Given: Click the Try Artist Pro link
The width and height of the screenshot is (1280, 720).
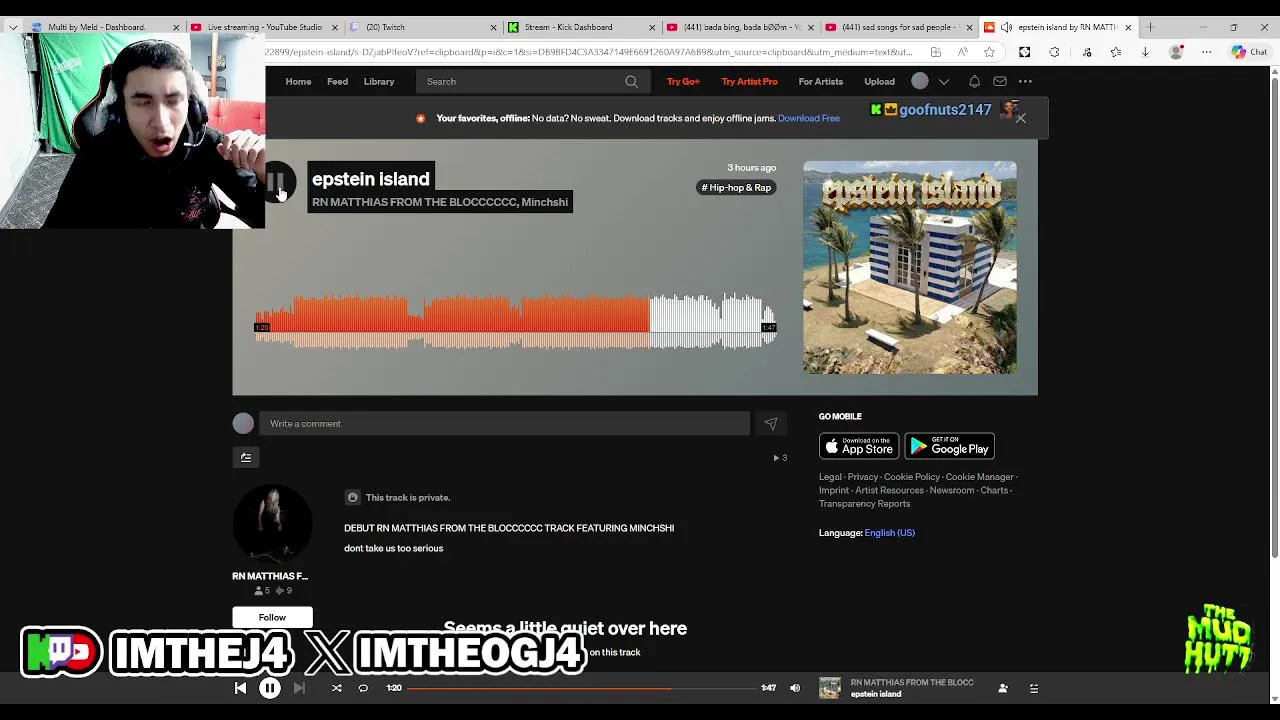Looking at the screenshot, I should [x=749, y=82].
